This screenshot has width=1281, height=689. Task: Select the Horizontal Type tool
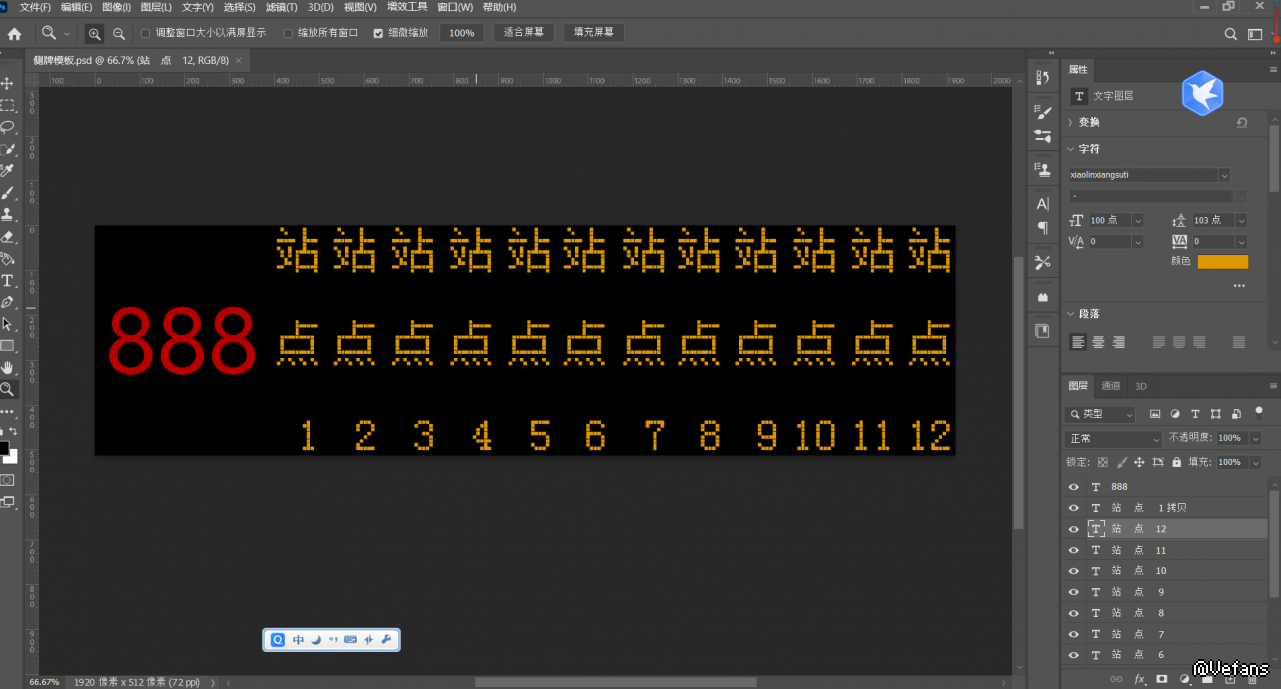tap(7, 280)
